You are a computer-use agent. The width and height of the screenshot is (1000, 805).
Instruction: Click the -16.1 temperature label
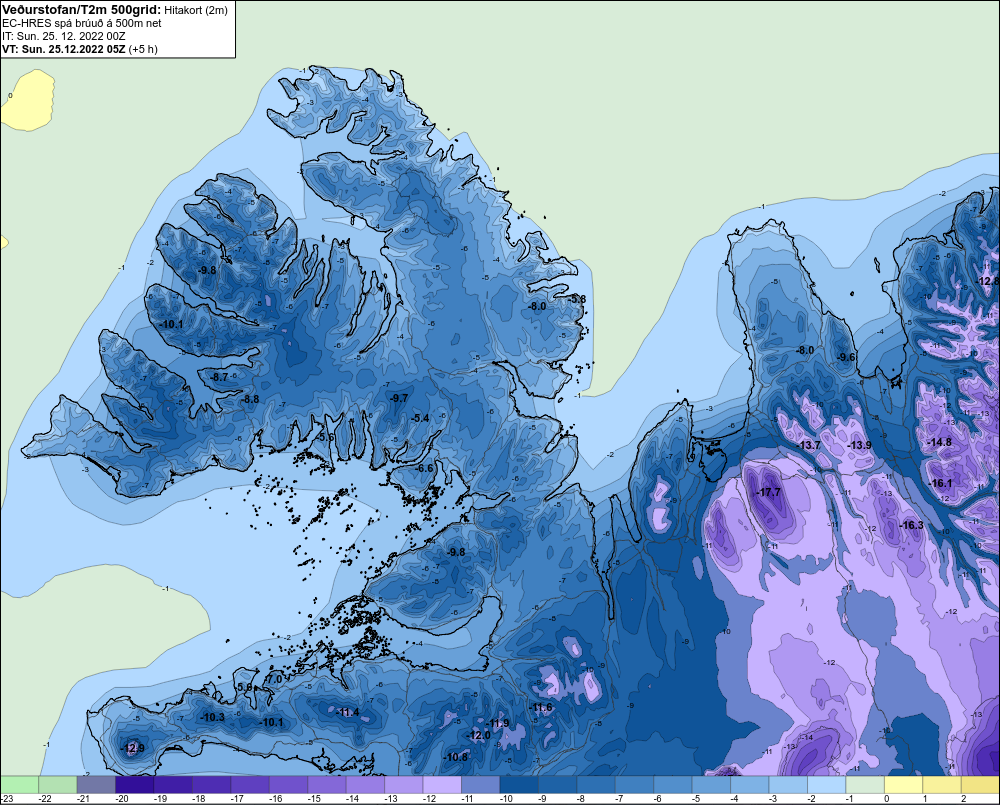[x=940, y=483]
